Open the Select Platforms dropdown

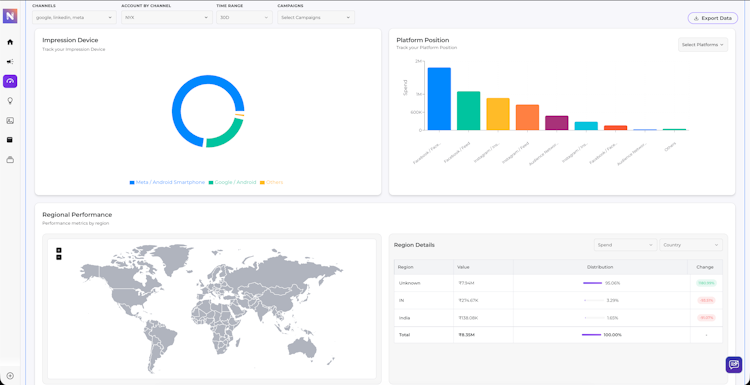pyautogui.click(x=703, y=44)
